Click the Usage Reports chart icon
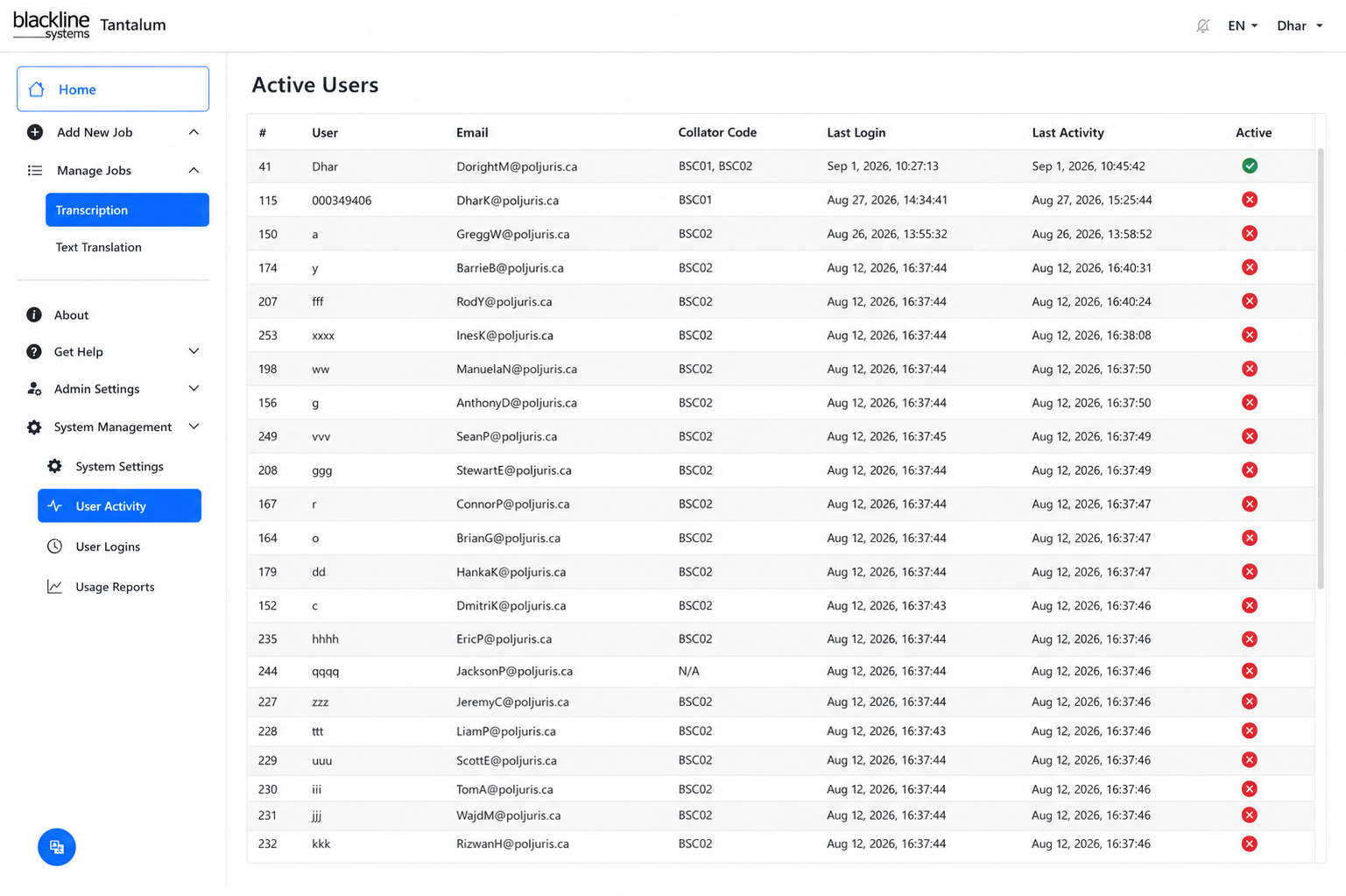 coord(54,587)
